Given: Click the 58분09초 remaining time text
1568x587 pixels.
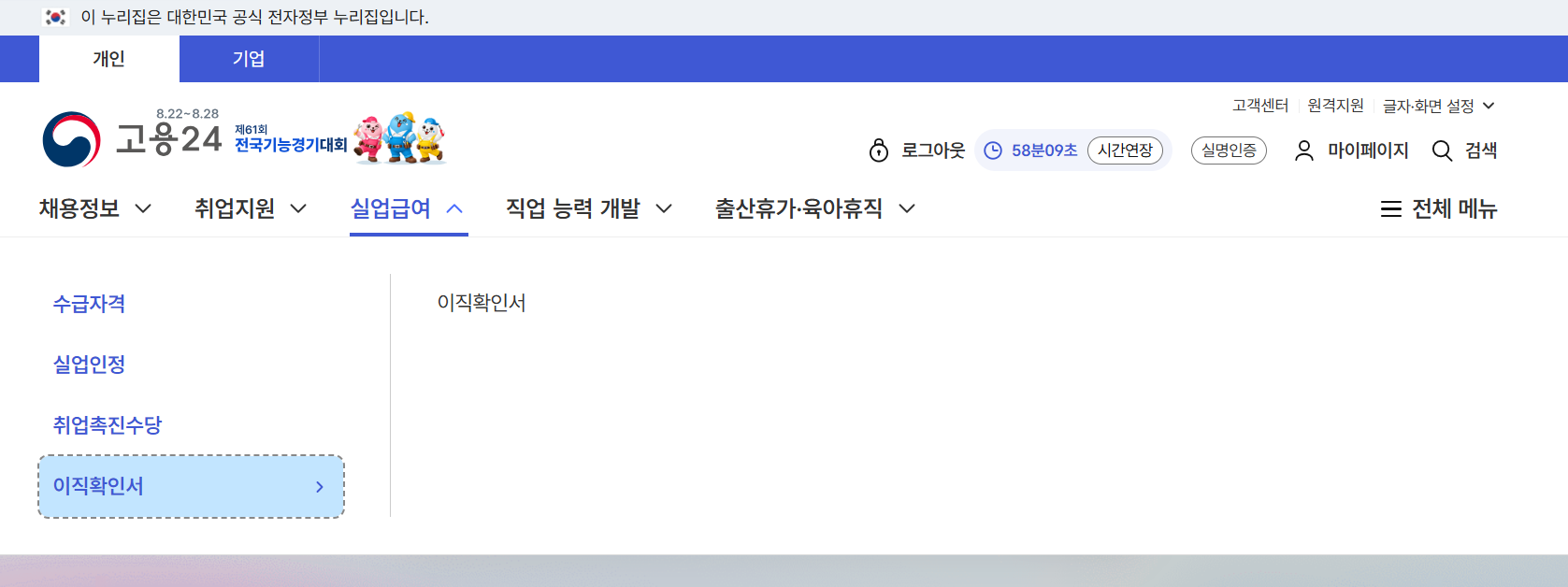Looking at the screenshot, I should point(1044,150).
